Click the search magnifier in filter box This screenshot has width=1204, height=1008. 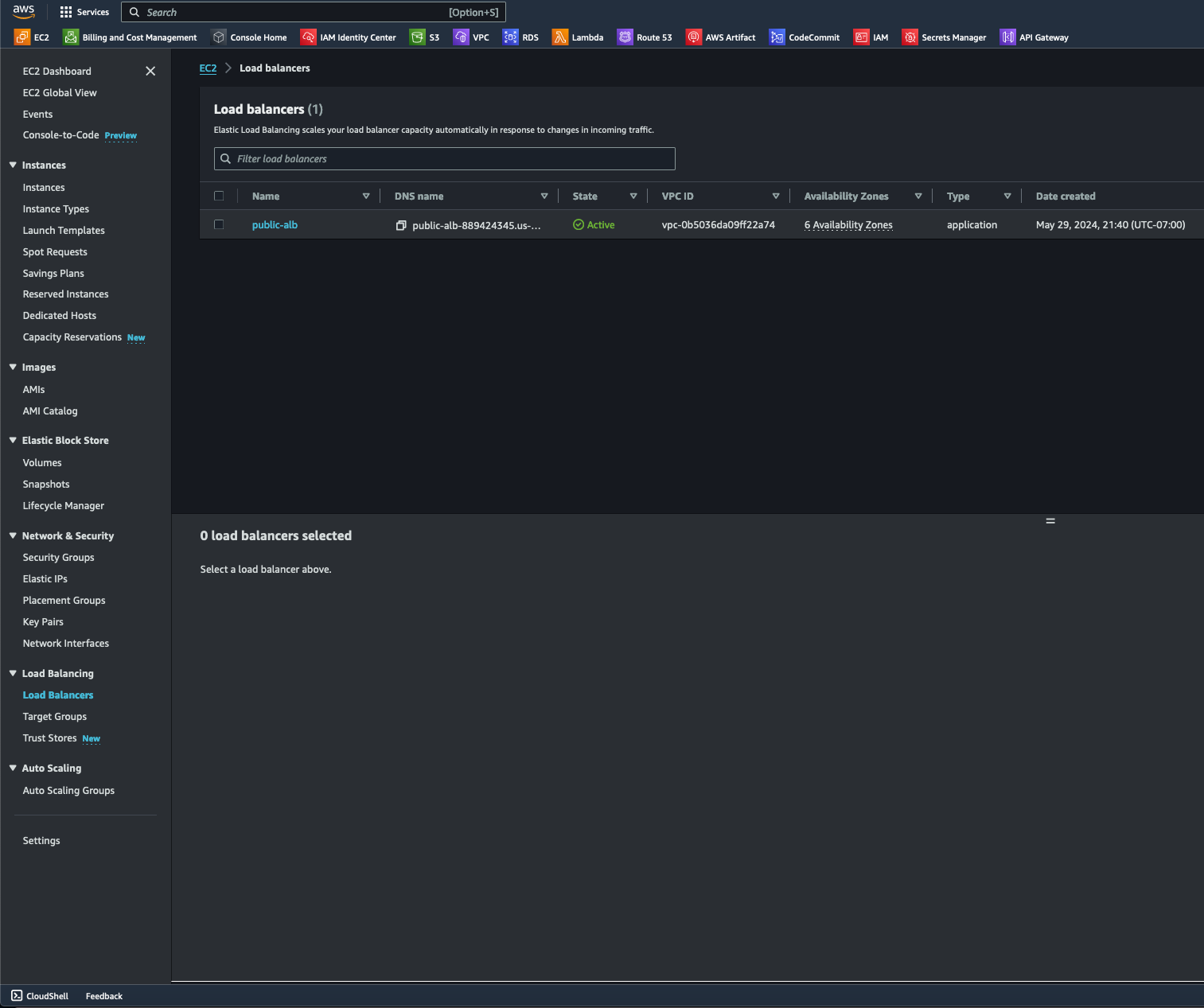pos(226,159)
